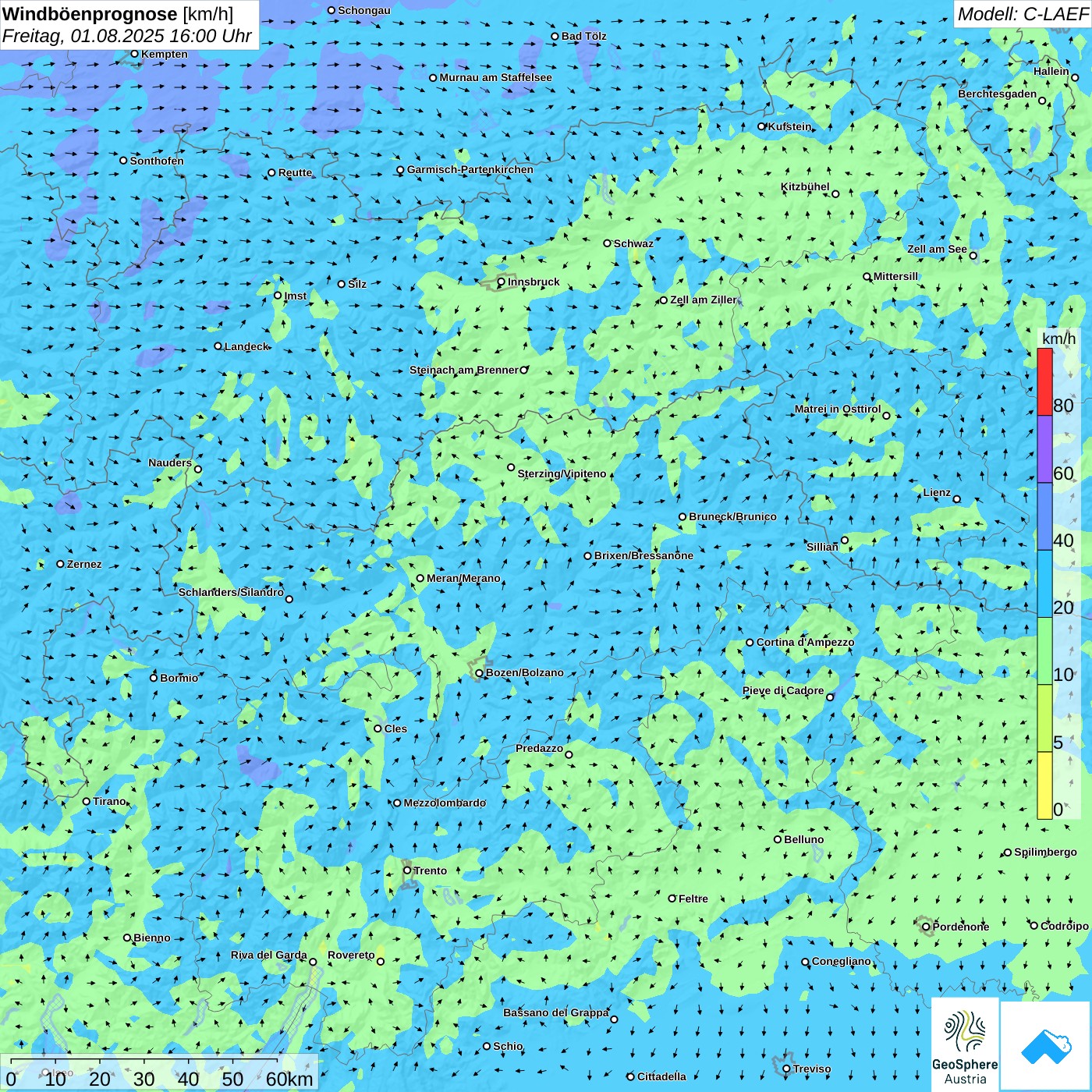
Task: Click the Pieve di Cadore label
Action: (783, 690)
